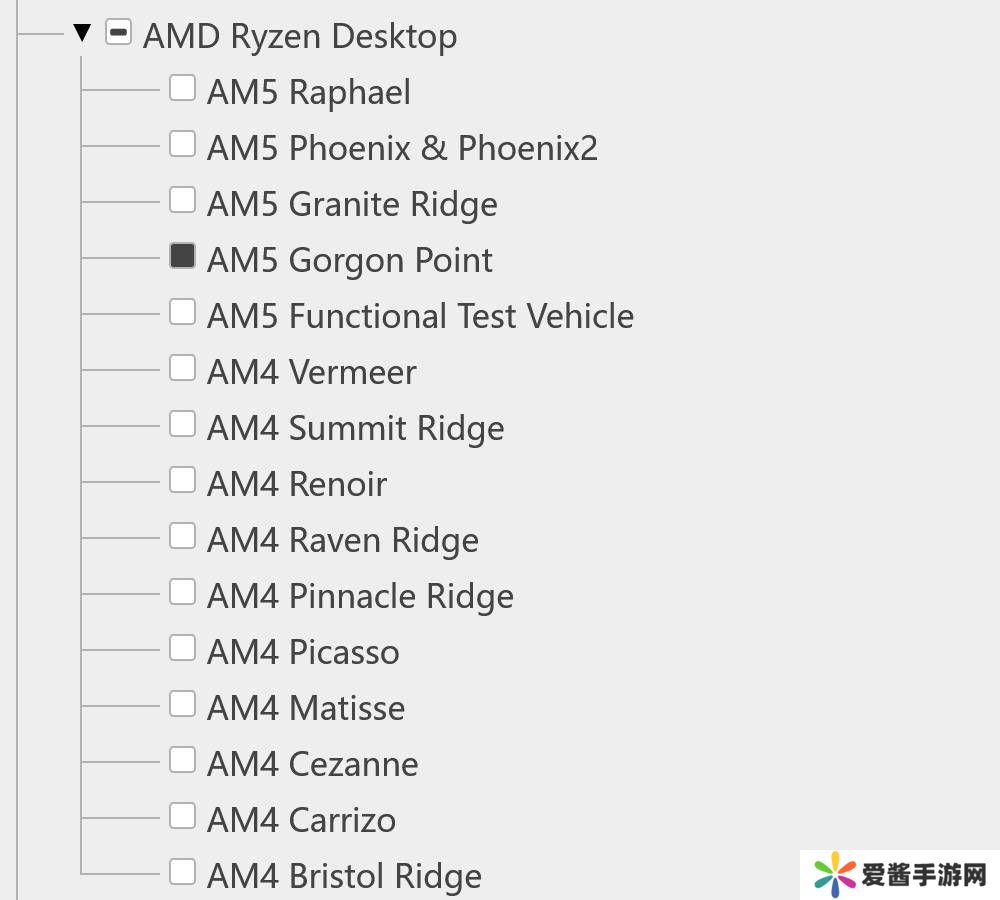Image resolution: width=1000 pixels, height=900 pixels.
Task: Select the AM4 Carrizo entry
Action: tap(301, 821)
